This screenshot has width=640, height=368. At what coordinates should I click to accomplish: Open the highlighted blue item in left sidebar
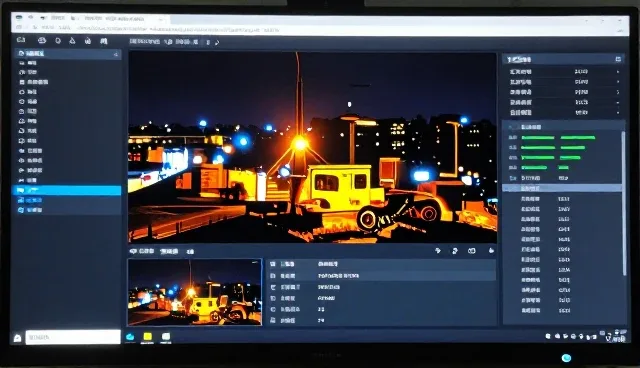pos(68,190)
